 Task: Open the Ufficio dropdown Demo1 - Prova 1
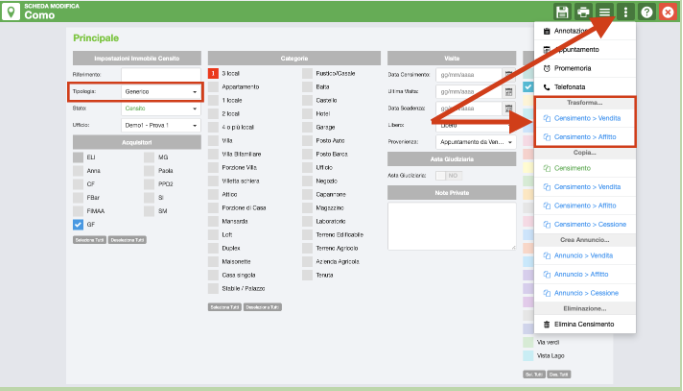(x=161, y=125)
